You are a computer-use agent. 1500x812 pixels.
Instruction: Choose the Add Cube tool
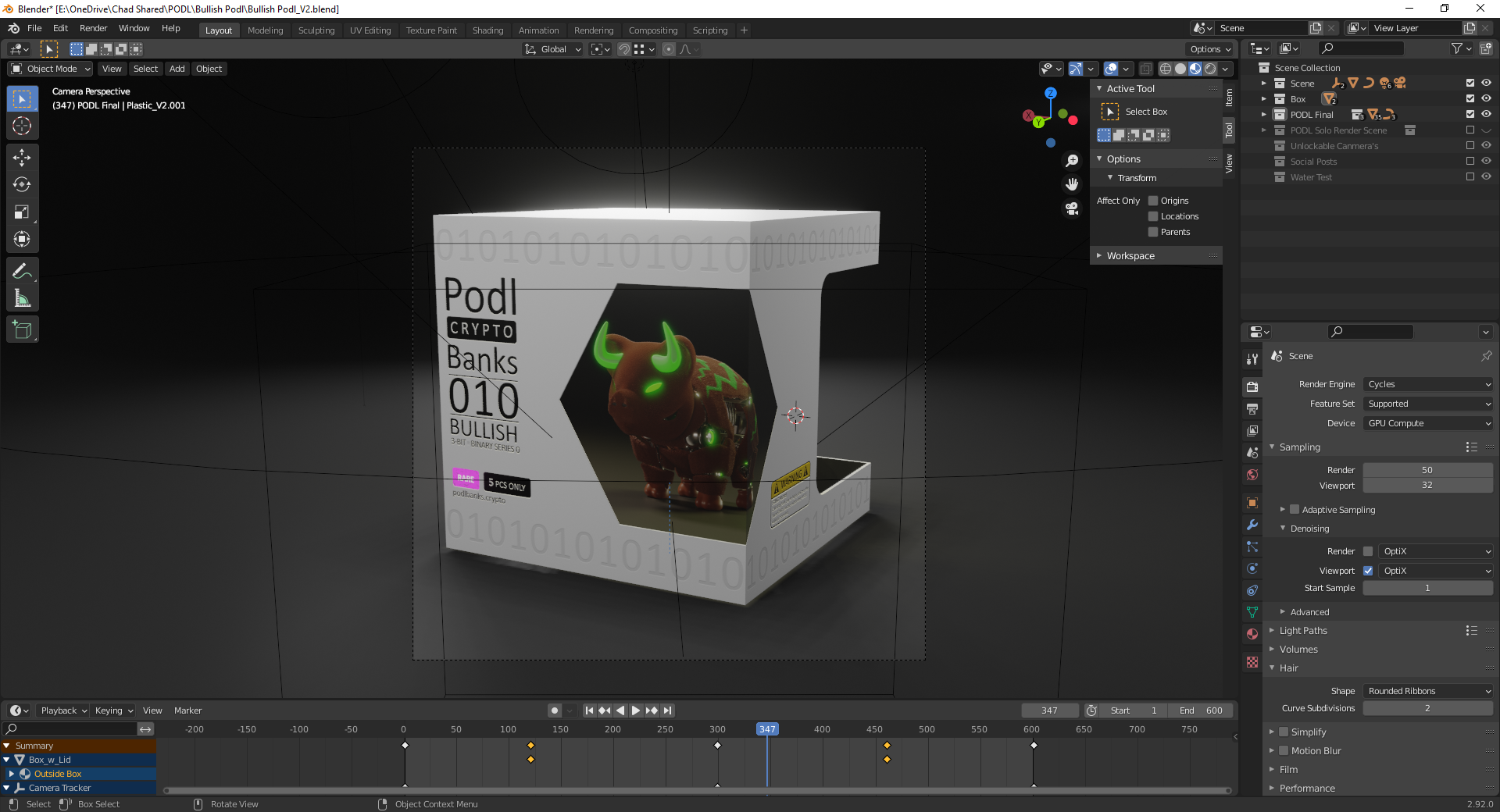(22, 330)
